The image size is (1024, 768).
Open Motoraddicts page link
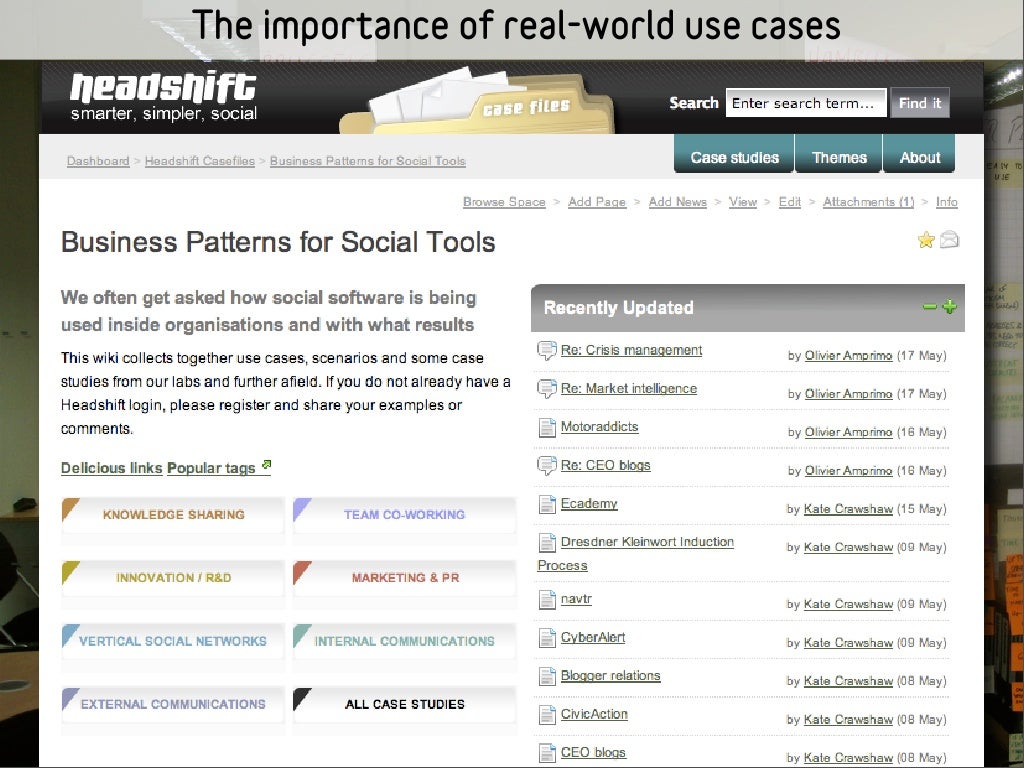(x=600, y=427)
